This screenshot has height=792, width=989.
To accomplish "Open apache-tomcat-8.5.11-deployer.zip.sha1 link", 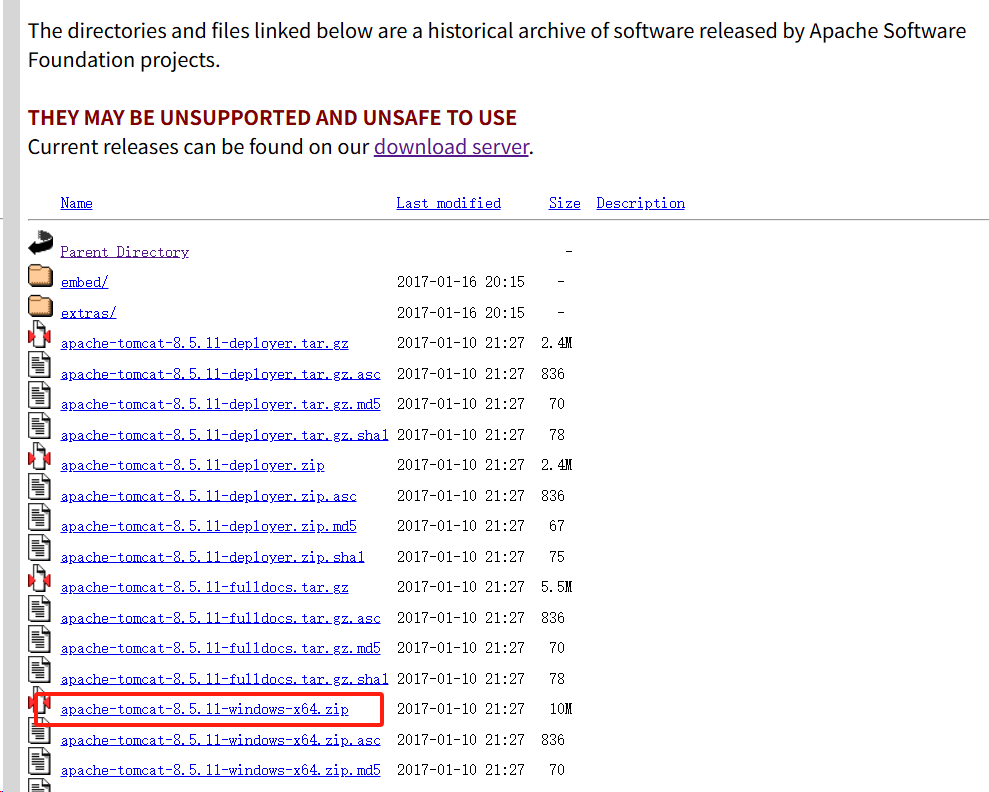I will point(213,557).
